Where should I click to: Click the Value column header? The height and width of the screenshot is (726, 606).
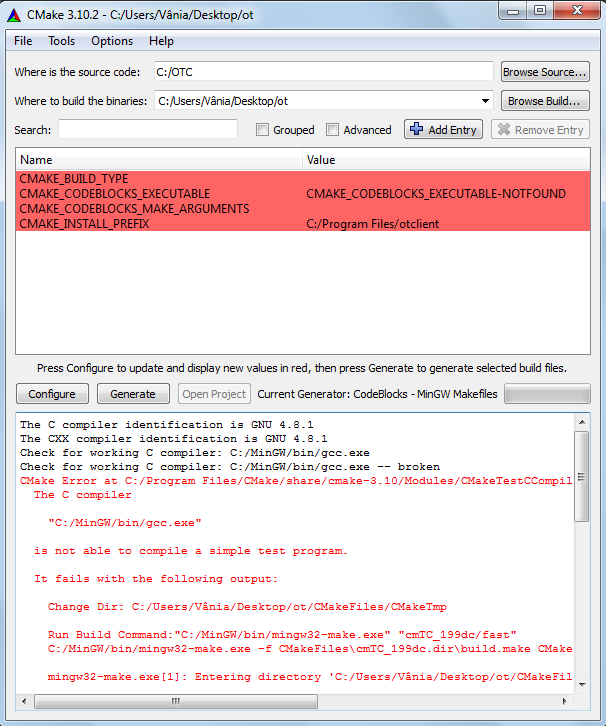pos(446,160)
